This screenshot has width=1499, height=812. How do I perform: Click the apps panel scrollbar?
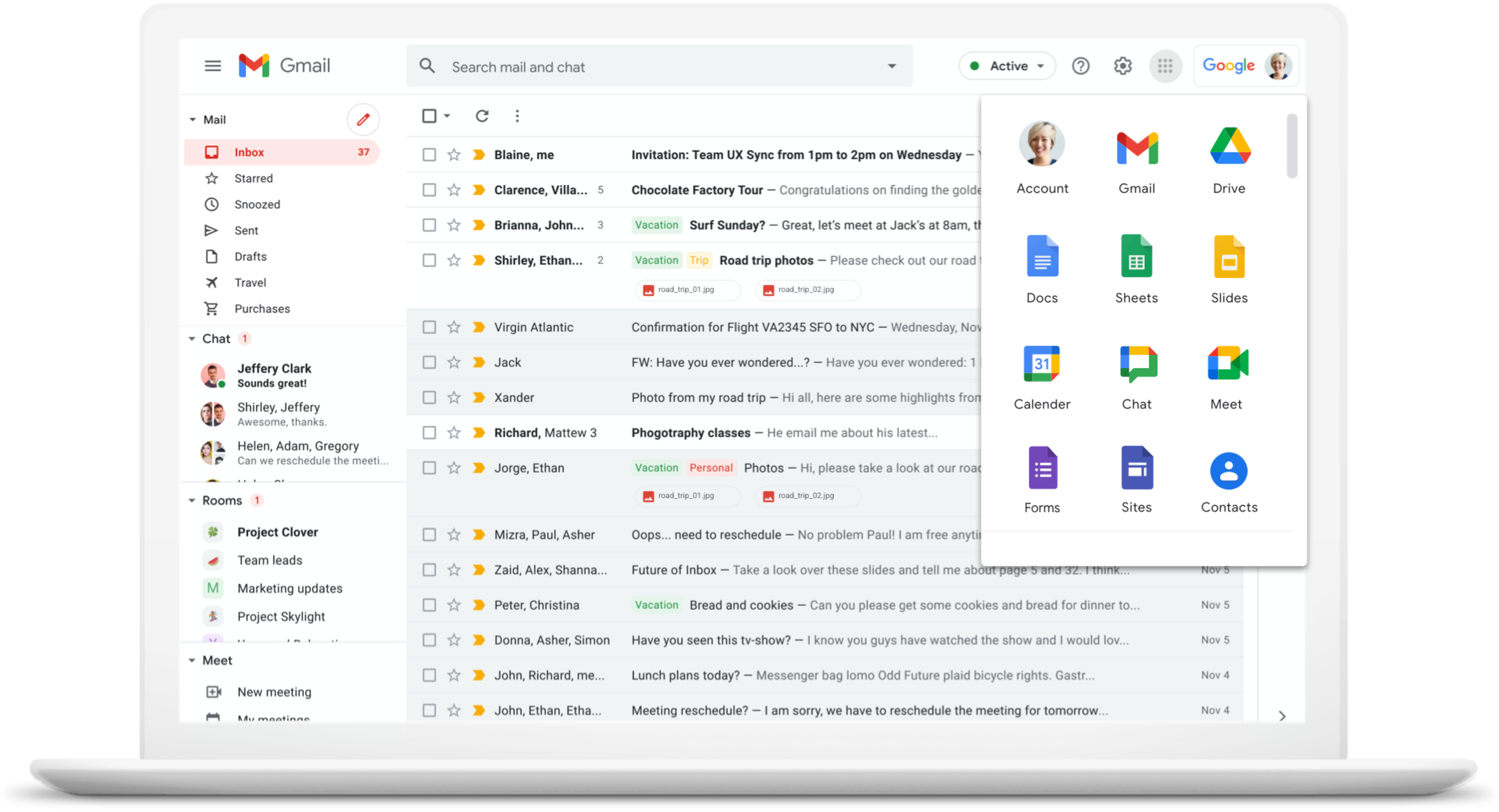point(1292,146)
